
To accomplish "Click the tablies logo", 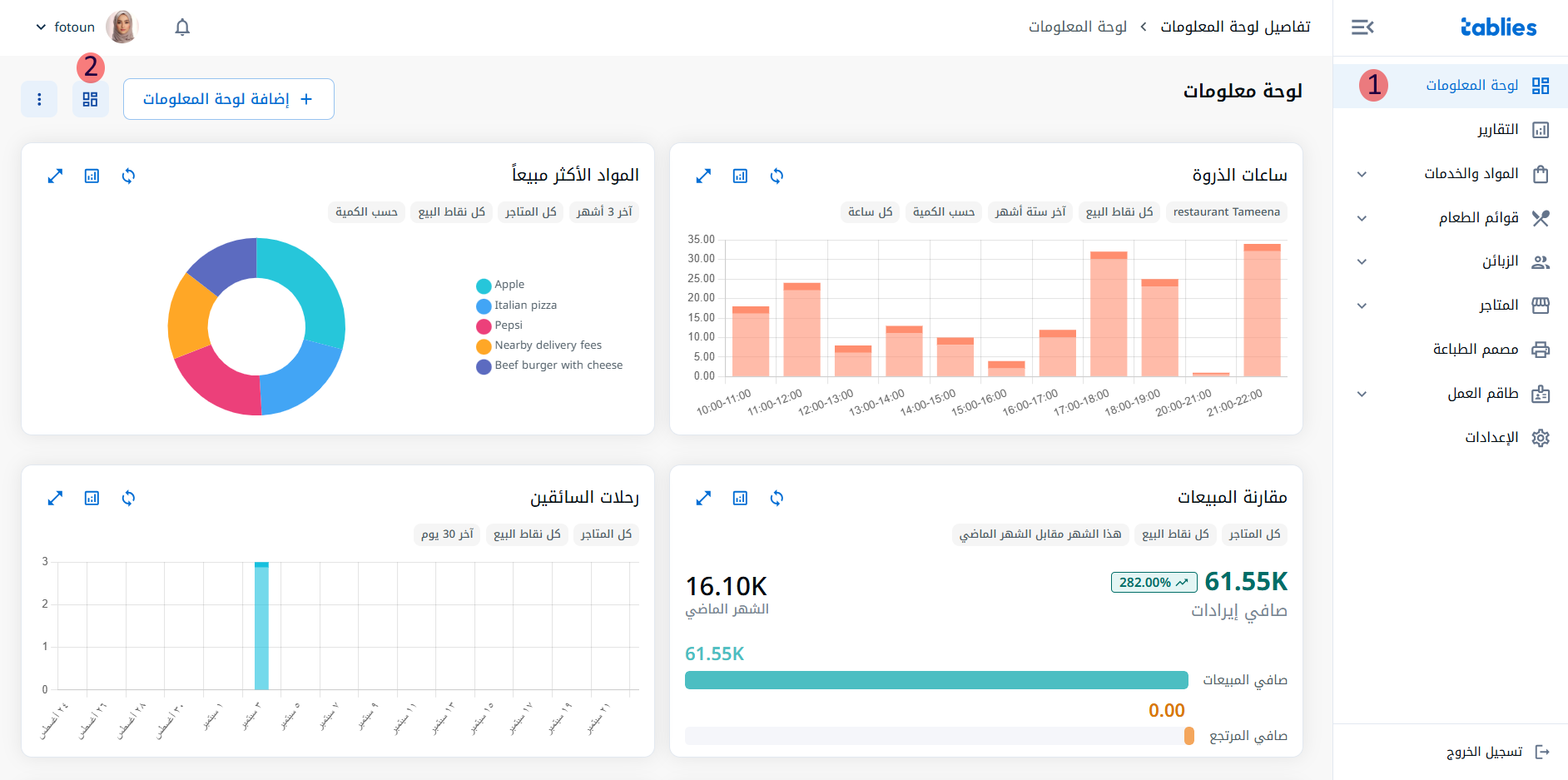I will pos(1498,27).
